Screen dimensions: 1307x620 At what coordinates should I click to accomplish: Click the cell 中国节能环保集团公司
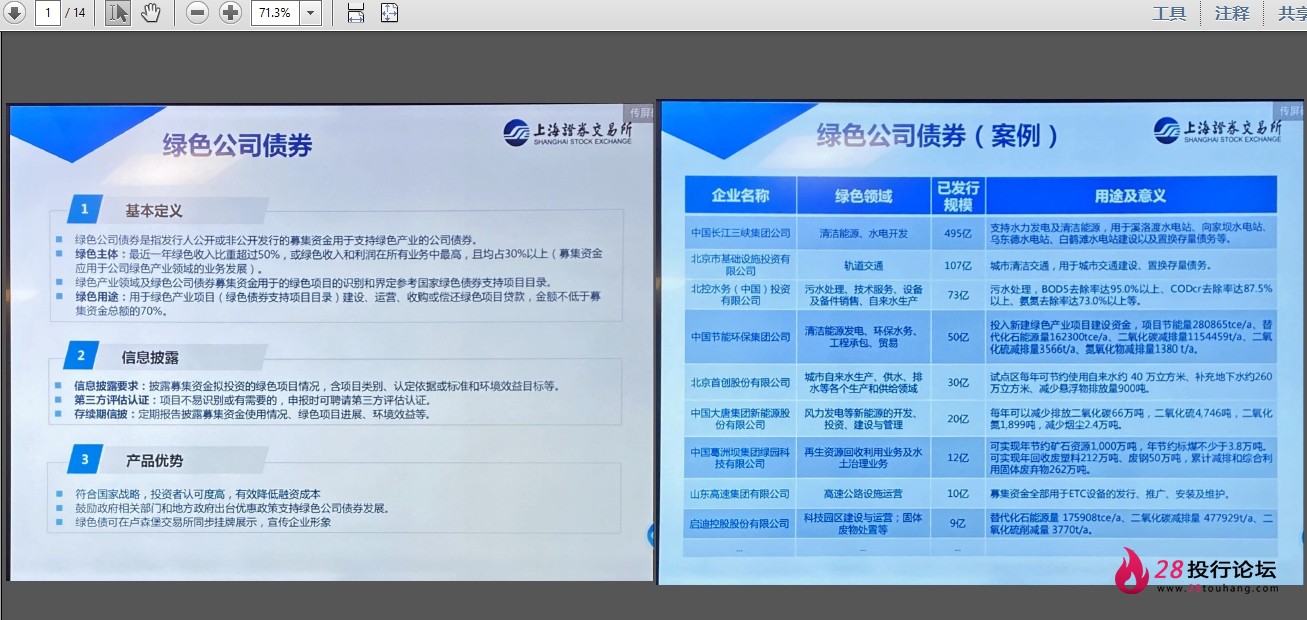(x=740, y=337)
